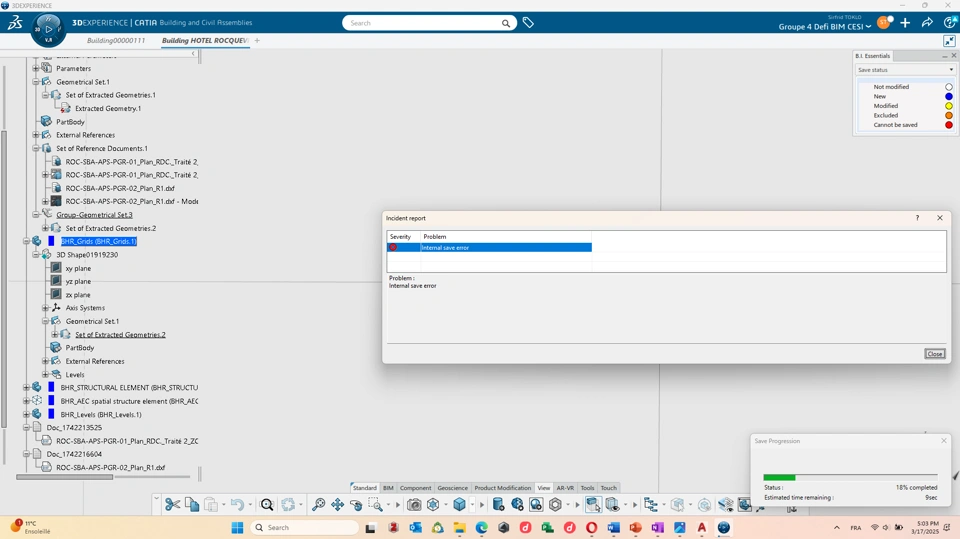The height and width of the screenshot is (539, 960).
Task: Click the tag icon beside search bar
Action: click(x=528, y=23)
